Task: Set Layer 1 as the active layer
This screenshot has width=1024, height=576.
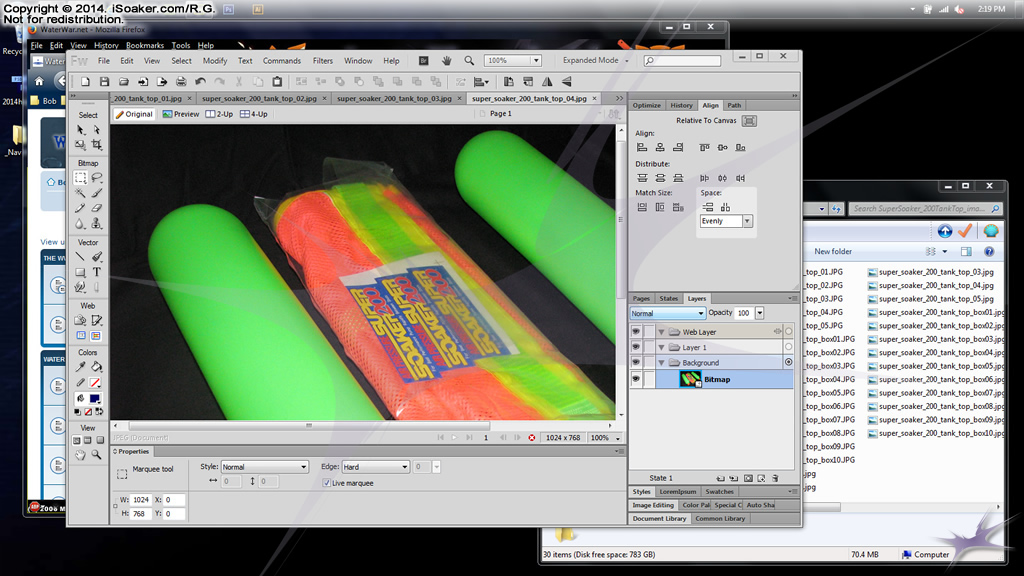Action: click(789, 347)
